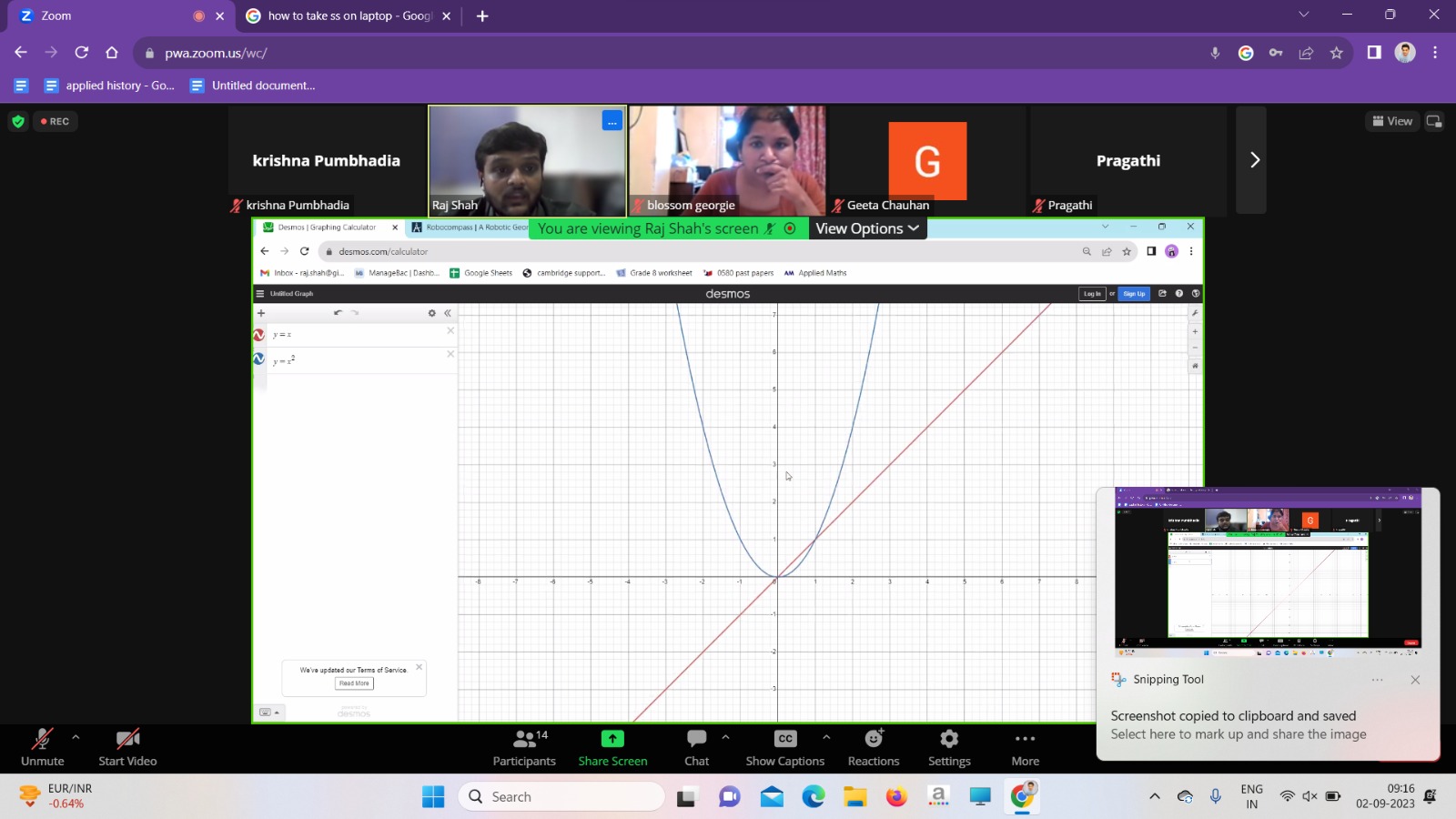Open a new browser tab
The height and width of the screenshot is (819, 1456).
pos(482,15)
